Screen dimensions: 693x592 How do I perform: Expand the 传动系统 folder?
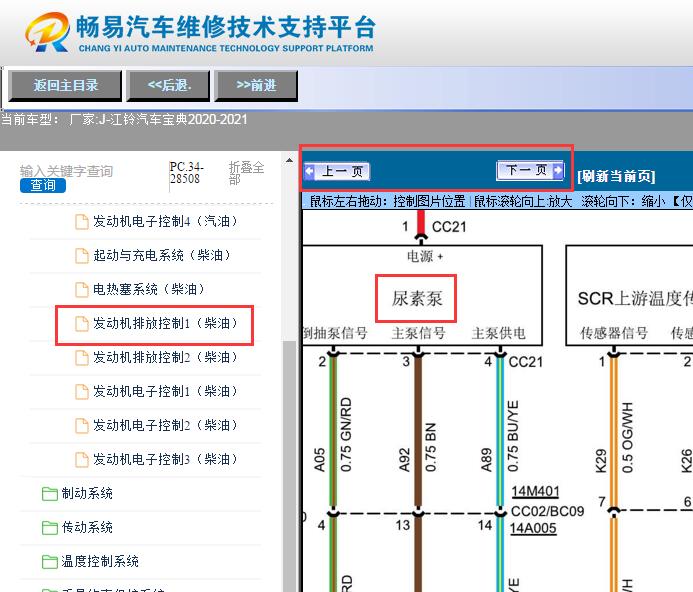point(87,527)
